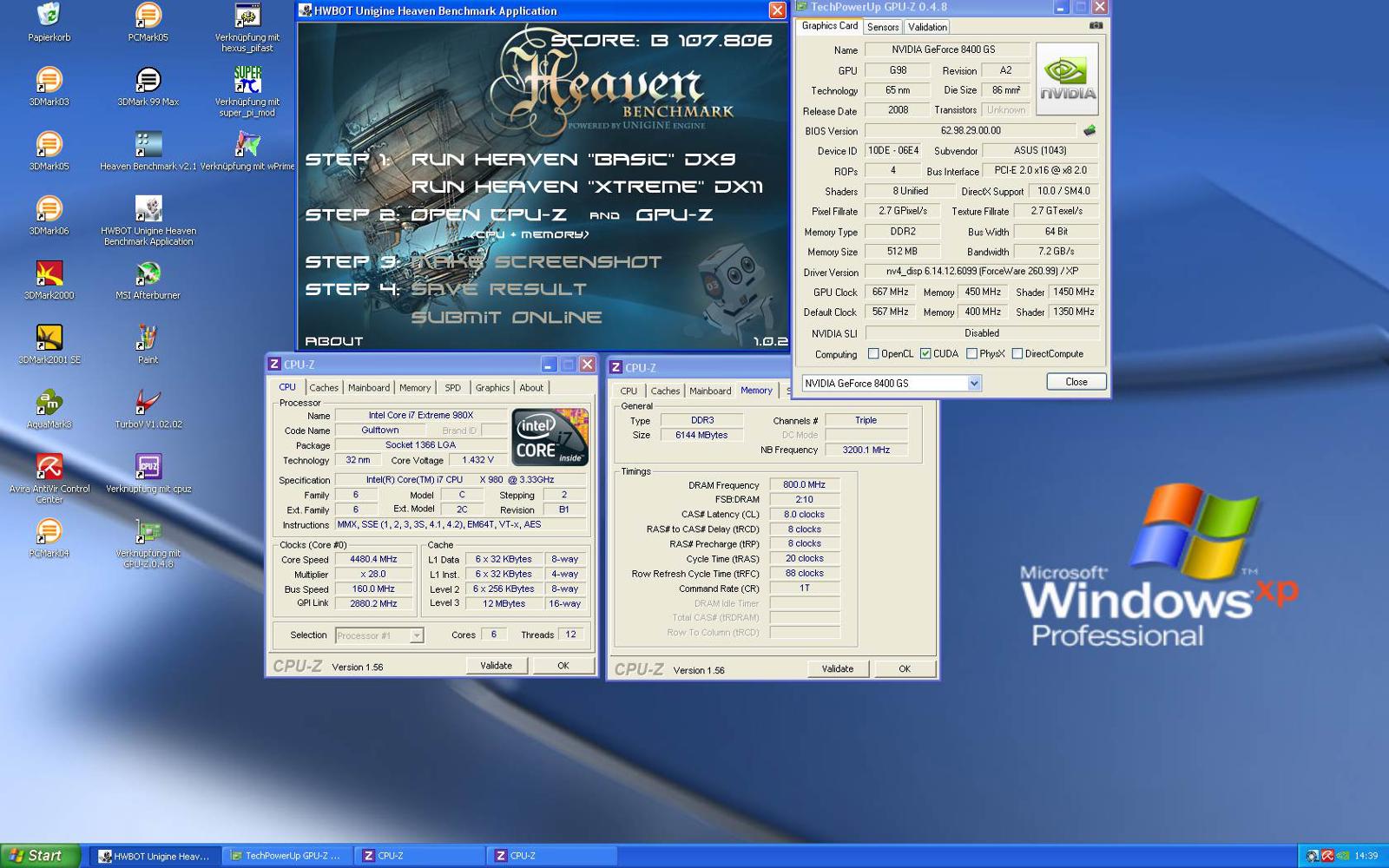Click the Start button on taskbar

click(41, 856)
